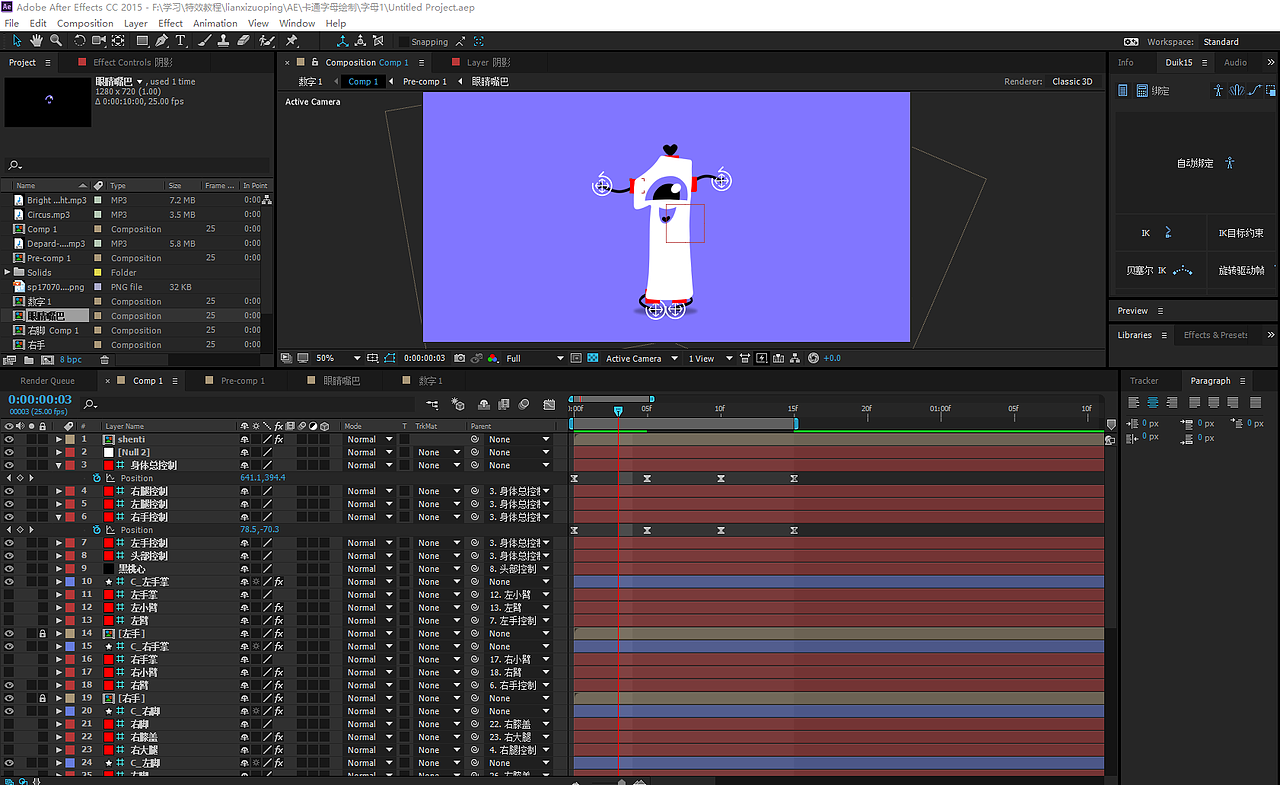Open Show Channel color management icon
Image resolution: width=1280 pixels, height=785 pixels.
coord(491,358)
